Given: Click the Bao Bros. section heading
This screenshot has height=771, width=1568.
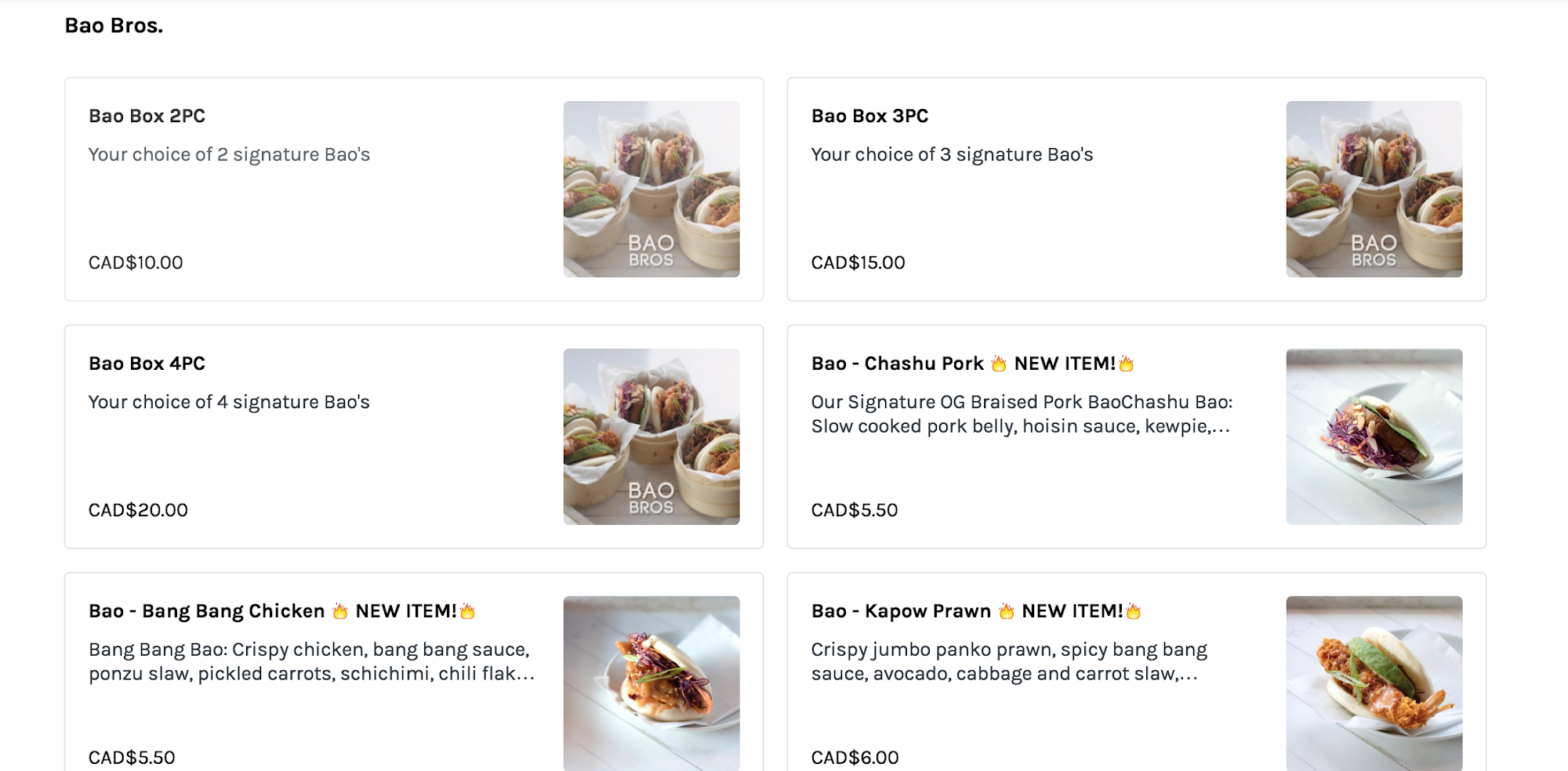Looking at the screenshot, I should coord(114,26).
